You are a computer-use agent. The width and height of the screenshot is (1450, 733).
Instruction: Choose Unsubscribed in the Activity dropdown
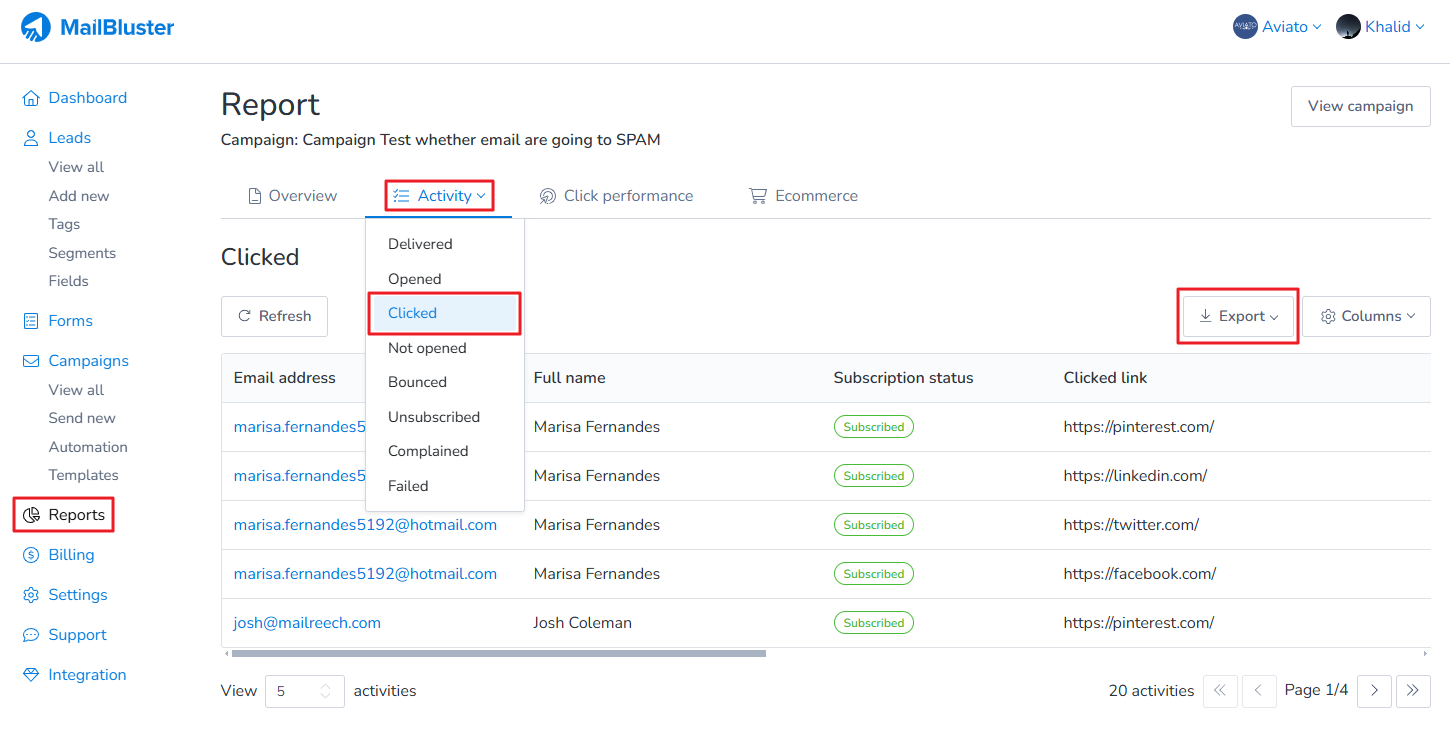click(x=434, y=417)
